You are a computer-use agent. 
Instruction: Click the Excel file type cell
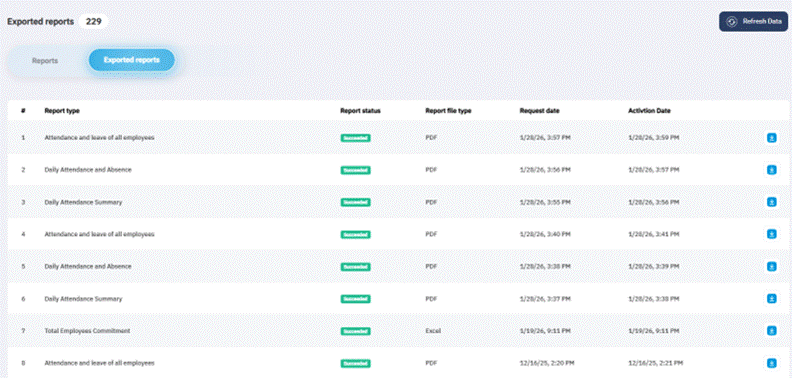coord(433,331)
